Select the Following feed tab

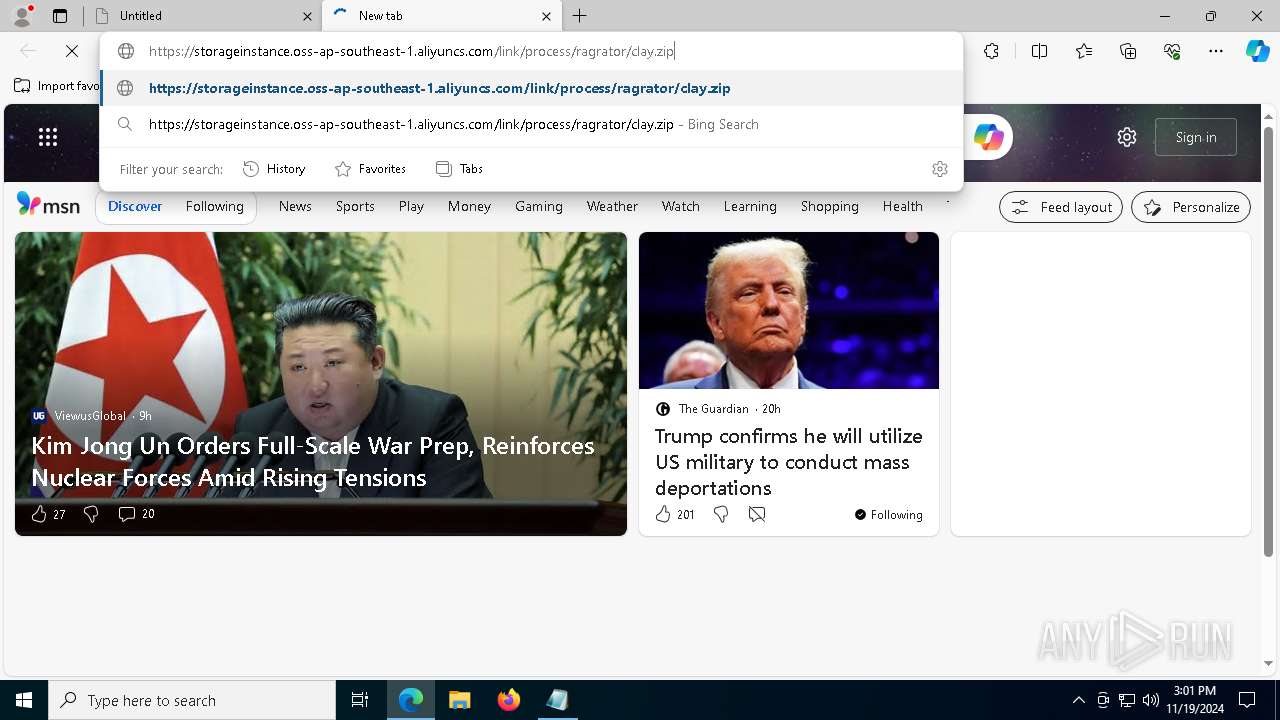tap(215, 206)
